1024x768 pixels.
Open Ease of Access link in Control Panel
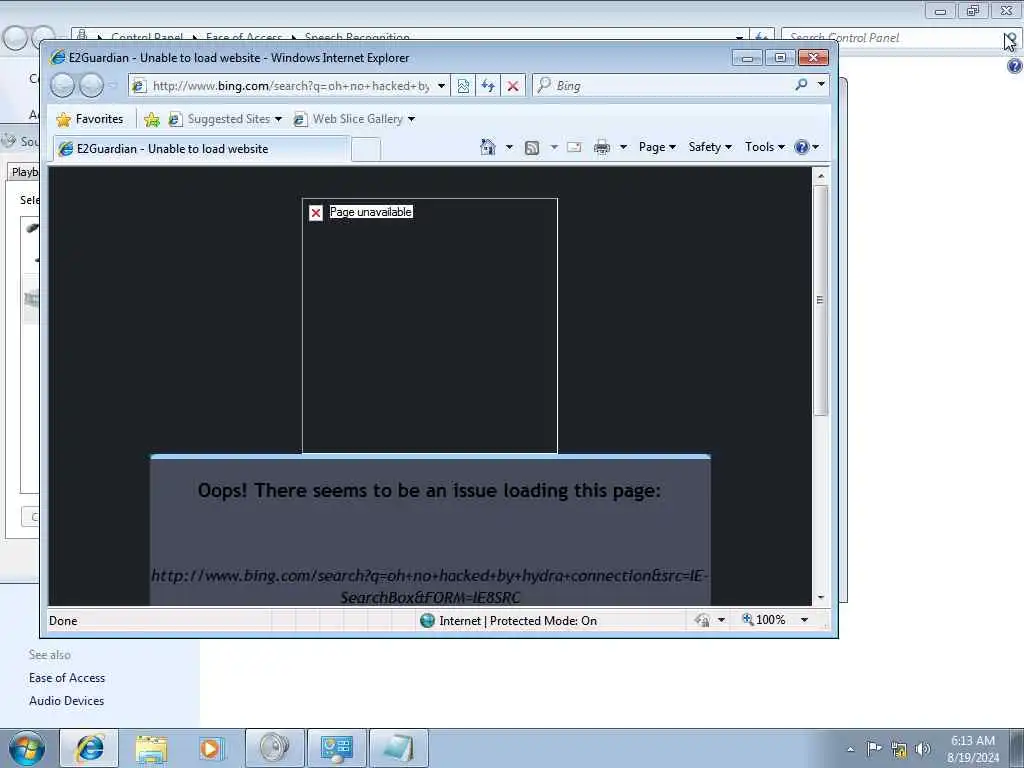tap(67, 678)
